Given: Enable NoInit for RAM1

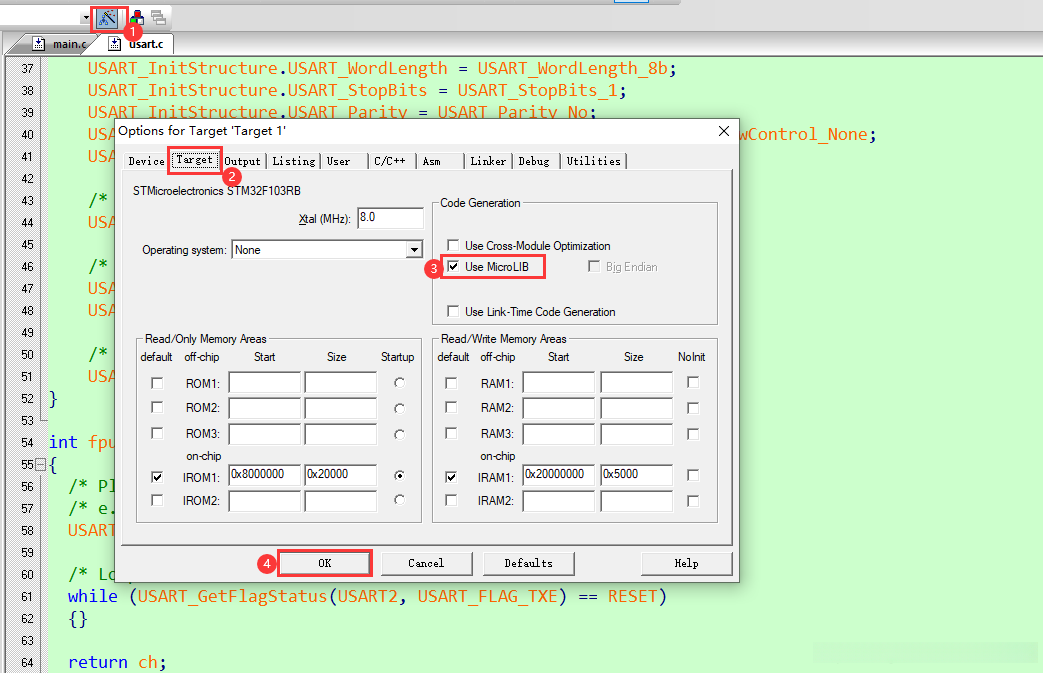Looking at the screenshot, I should tap(693, 382).
